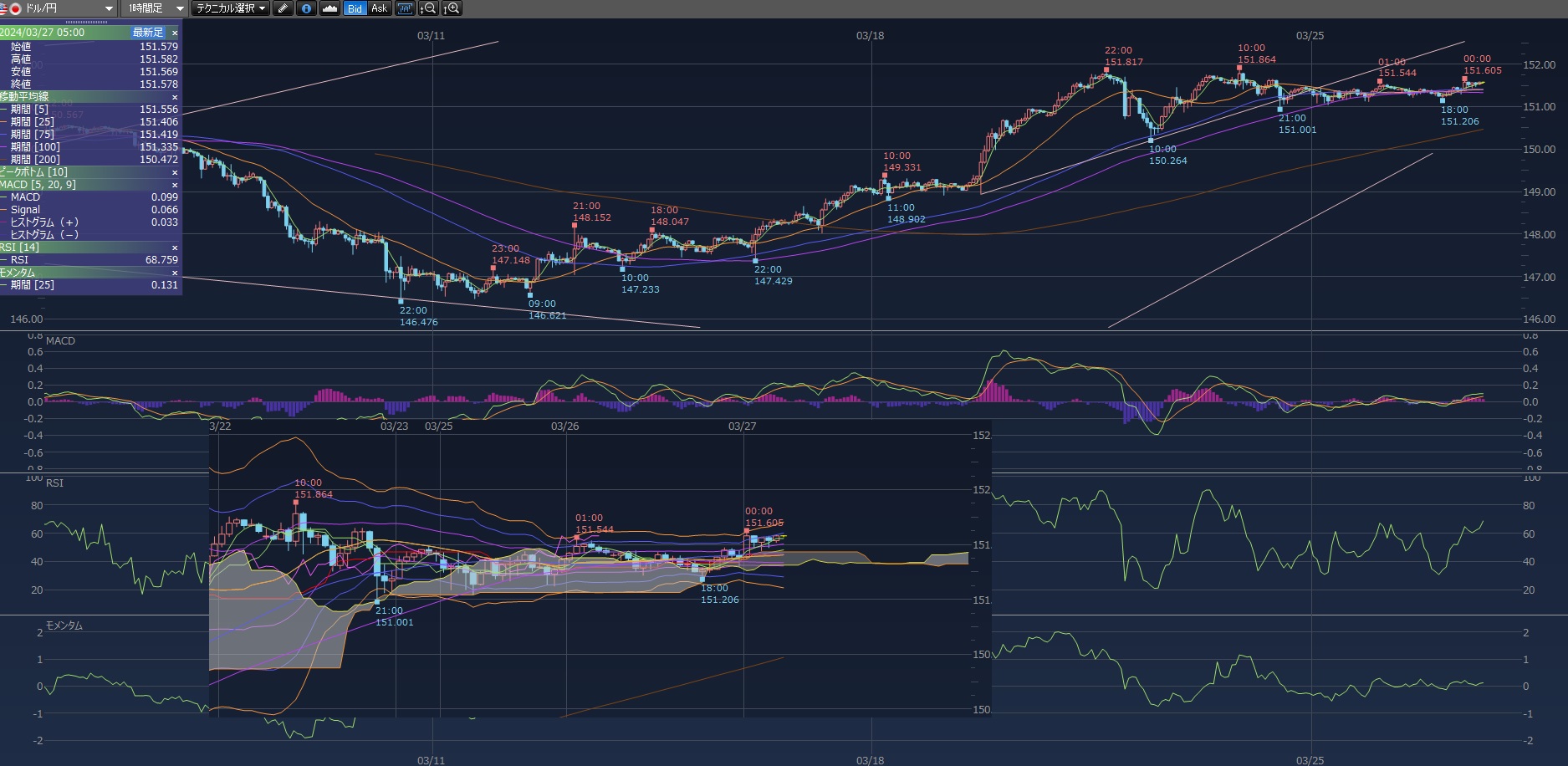Open the drawing pencil tool

coord(283,8)
